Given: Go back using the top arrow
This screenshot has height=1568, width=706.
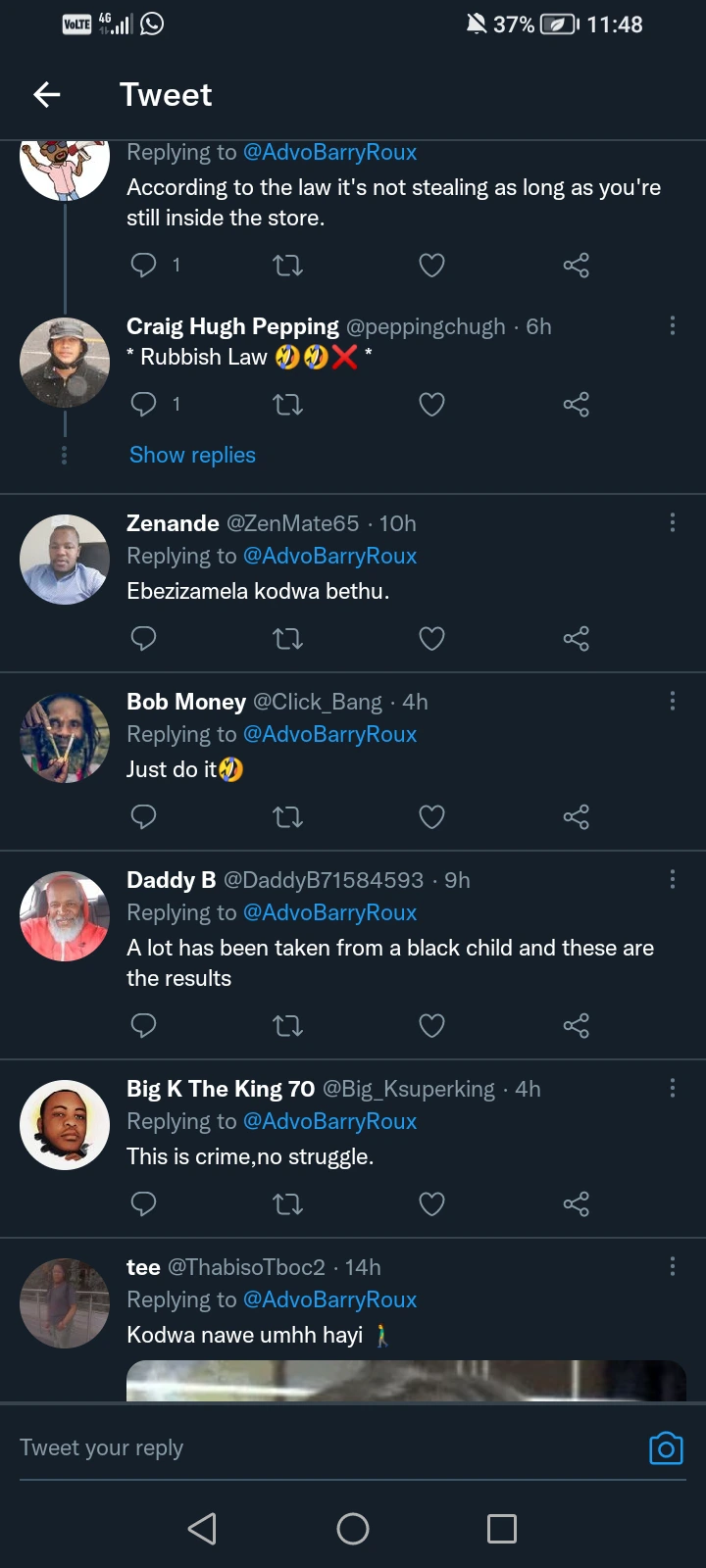Looking at the screenshot, I should (47, 94).
